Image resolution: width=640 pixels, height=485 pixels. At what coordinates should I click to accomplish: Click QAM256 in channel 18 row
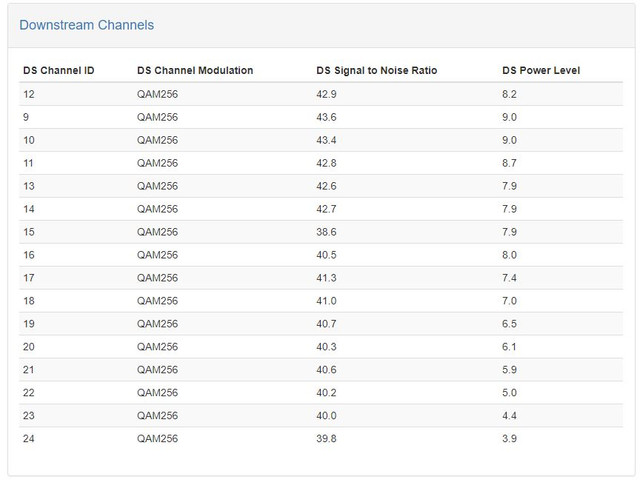coord(157,301)
